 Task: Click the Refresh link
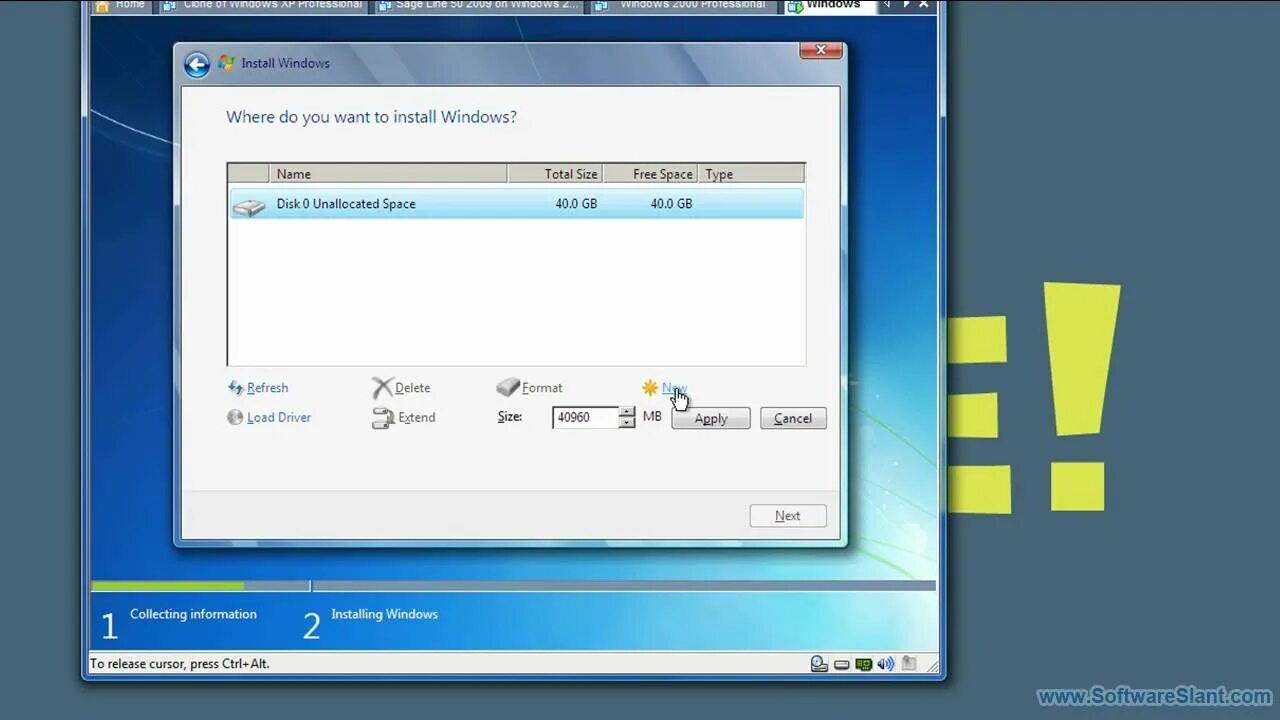click(267, 388)
